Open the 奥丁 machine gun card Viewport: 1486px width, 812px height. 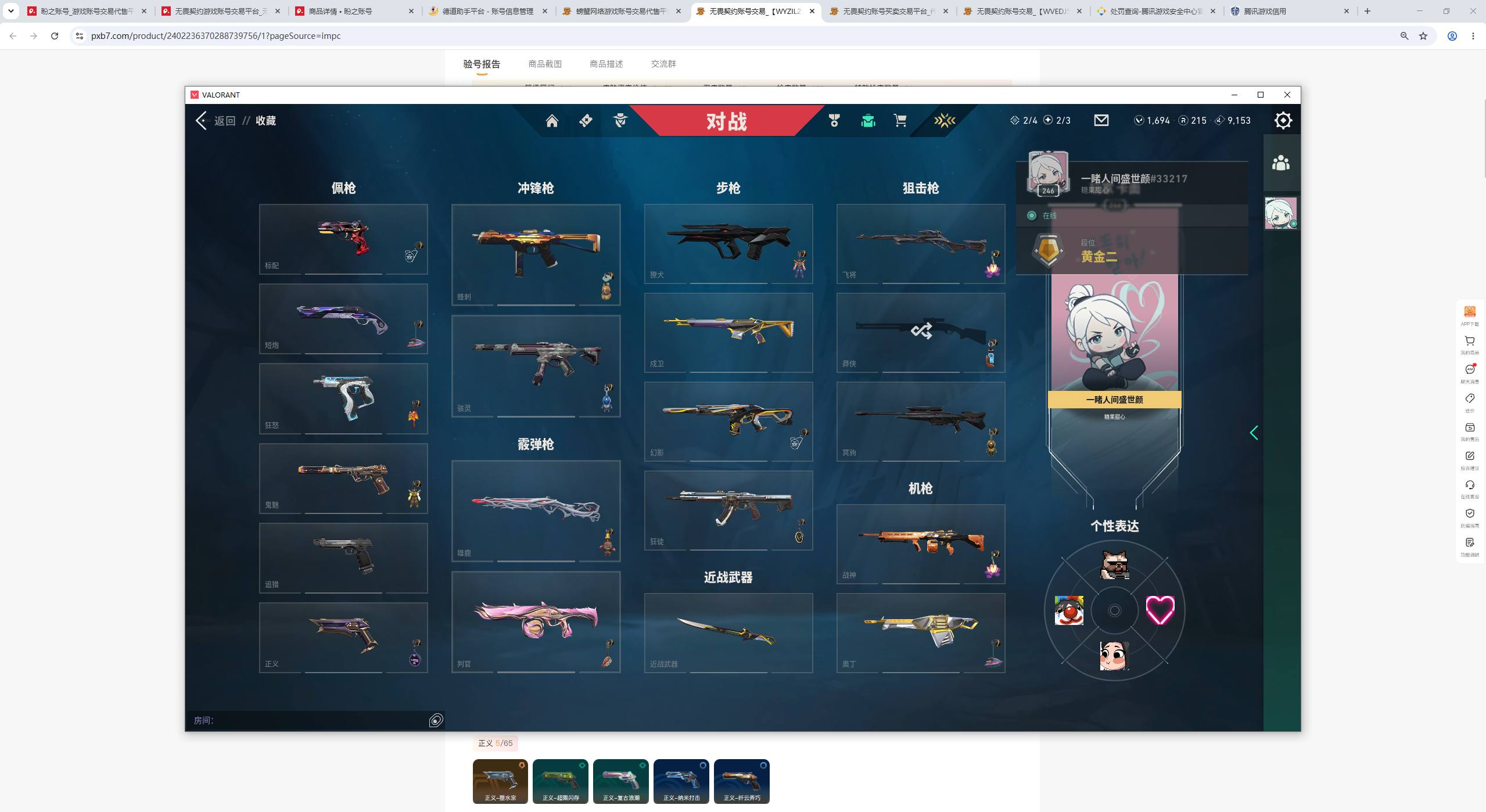(921, 633)
